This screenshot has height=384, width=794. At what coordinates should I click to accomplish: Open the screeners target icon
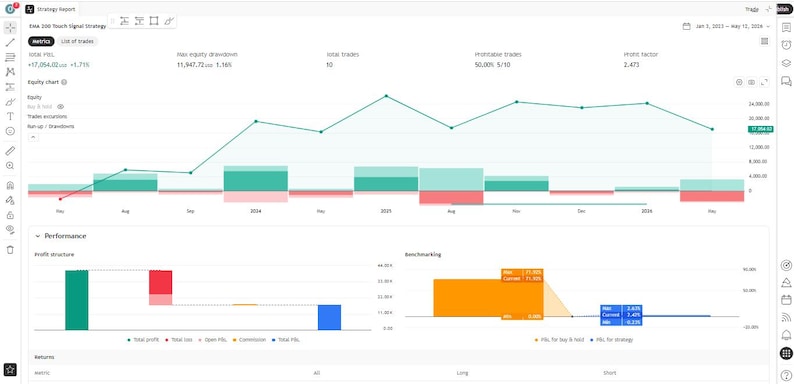(786, 265)
